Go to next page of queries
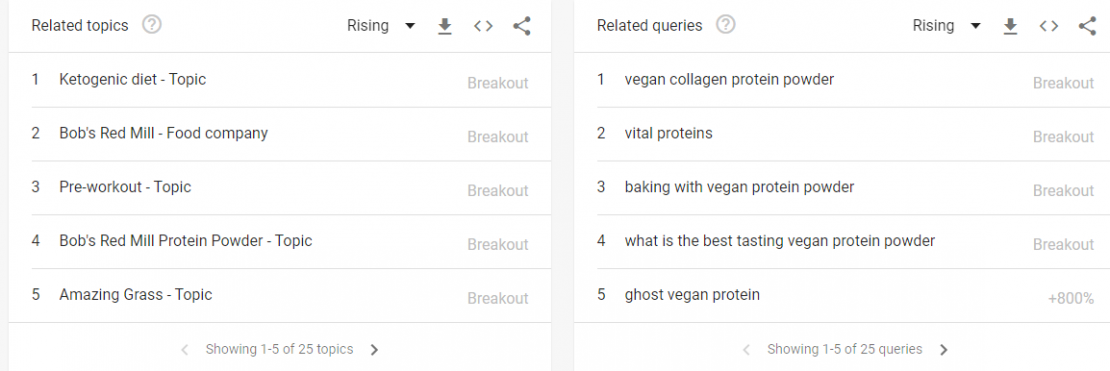Viewport: 1110px width, 371px height. (943, 349)
